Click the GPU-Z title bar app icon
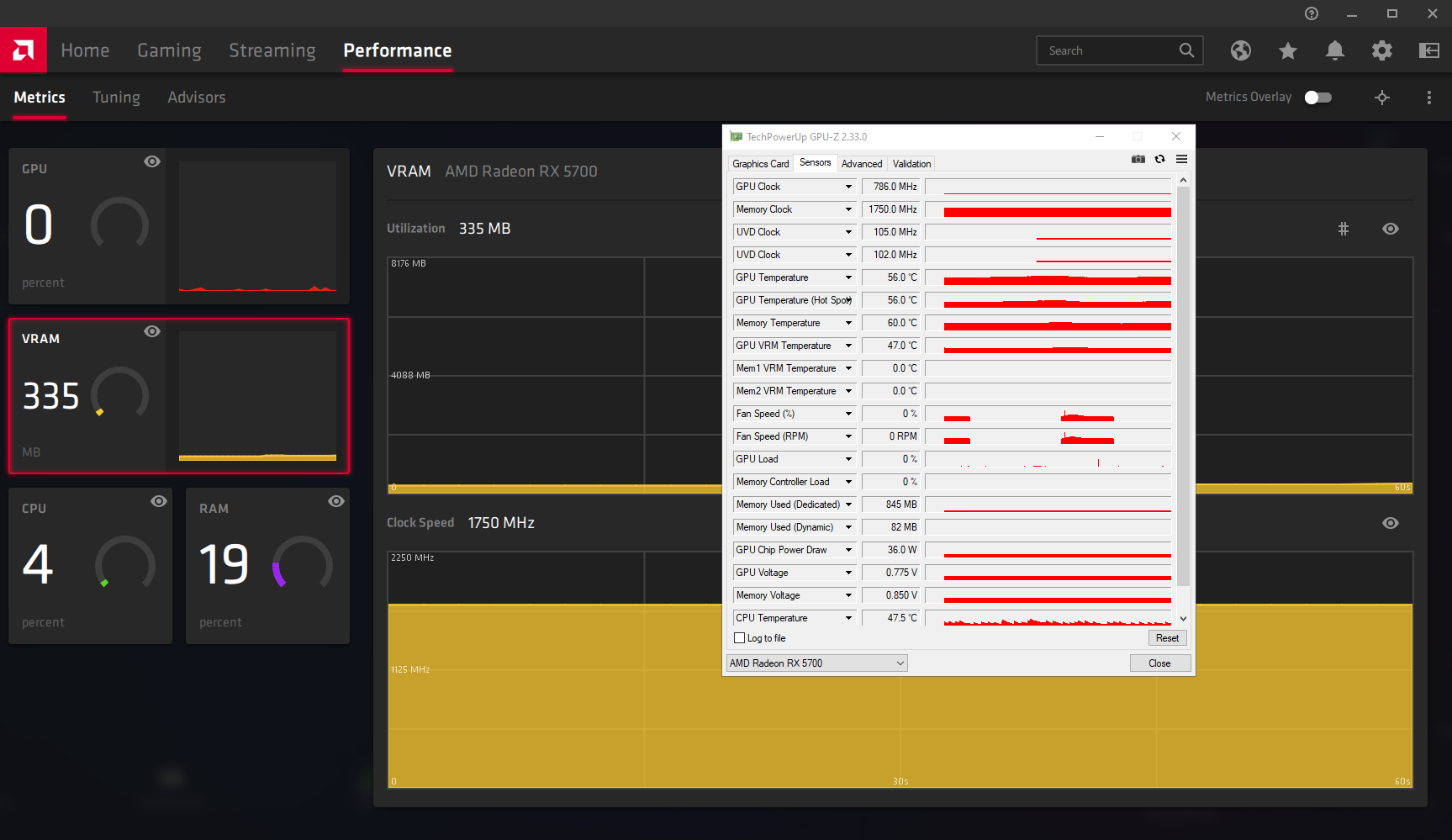 click(x=737, y=136)
